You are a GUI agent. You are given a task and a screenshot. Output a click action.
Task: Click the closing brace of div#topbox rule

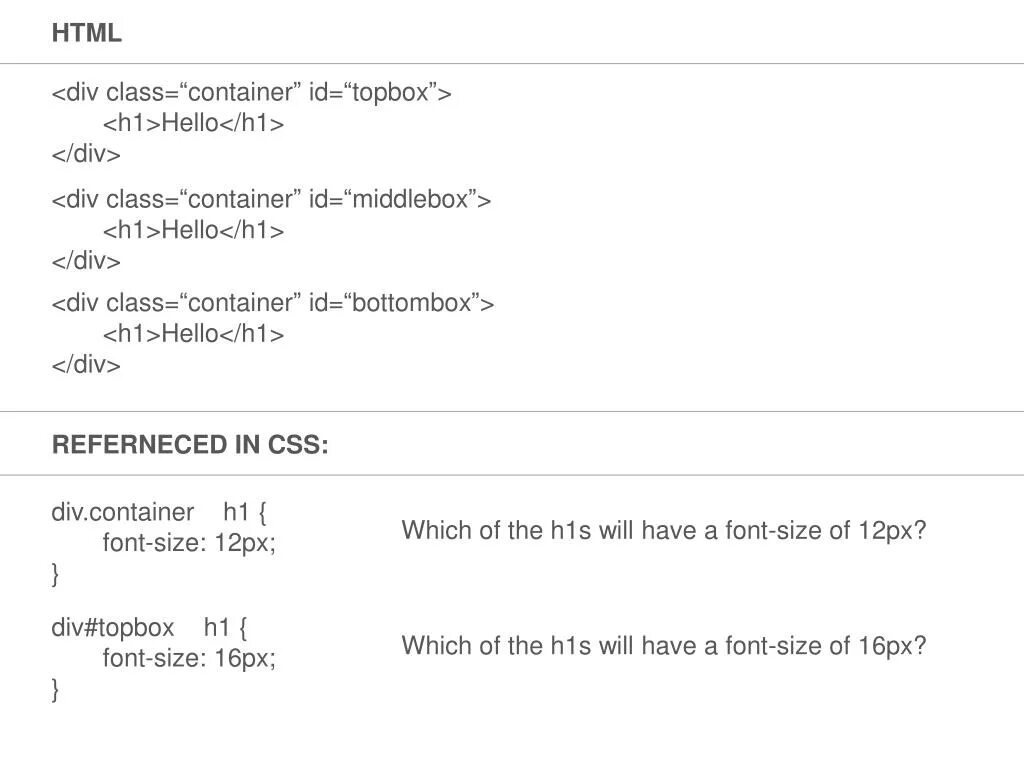[x=56, y=690]
